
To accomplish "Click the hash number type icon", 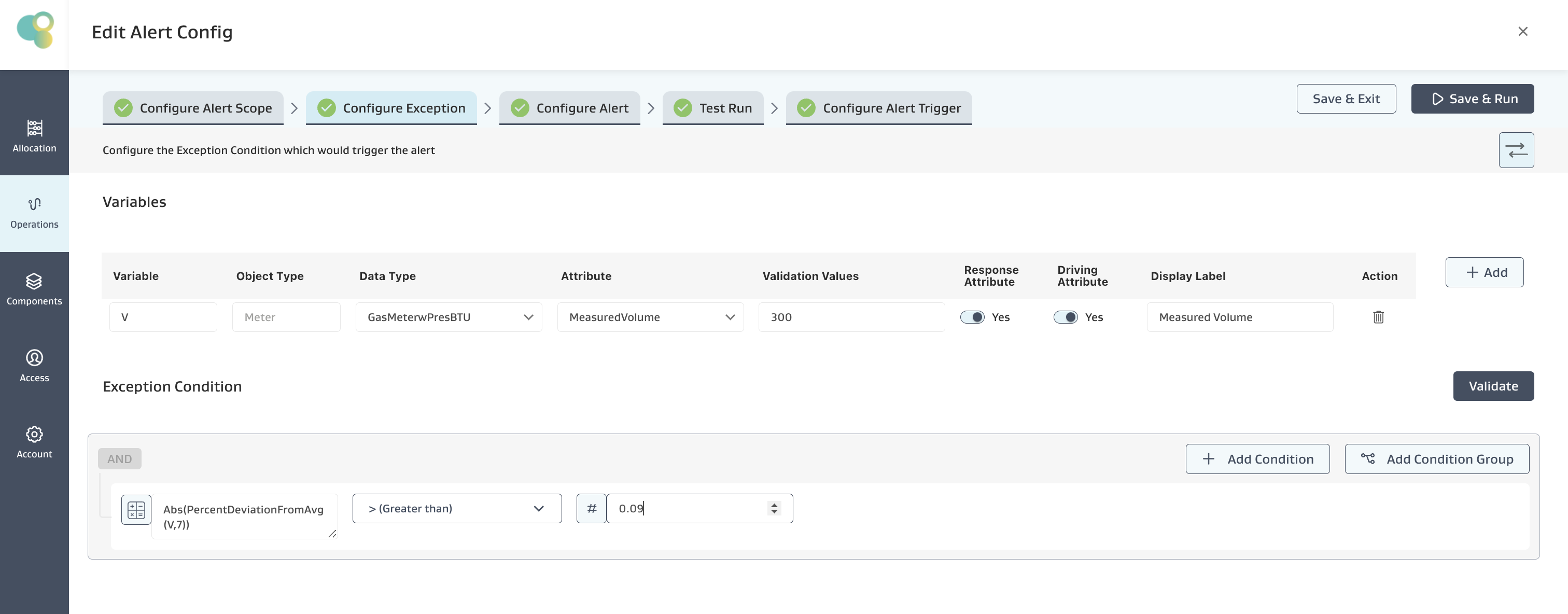I will (591, 508).
